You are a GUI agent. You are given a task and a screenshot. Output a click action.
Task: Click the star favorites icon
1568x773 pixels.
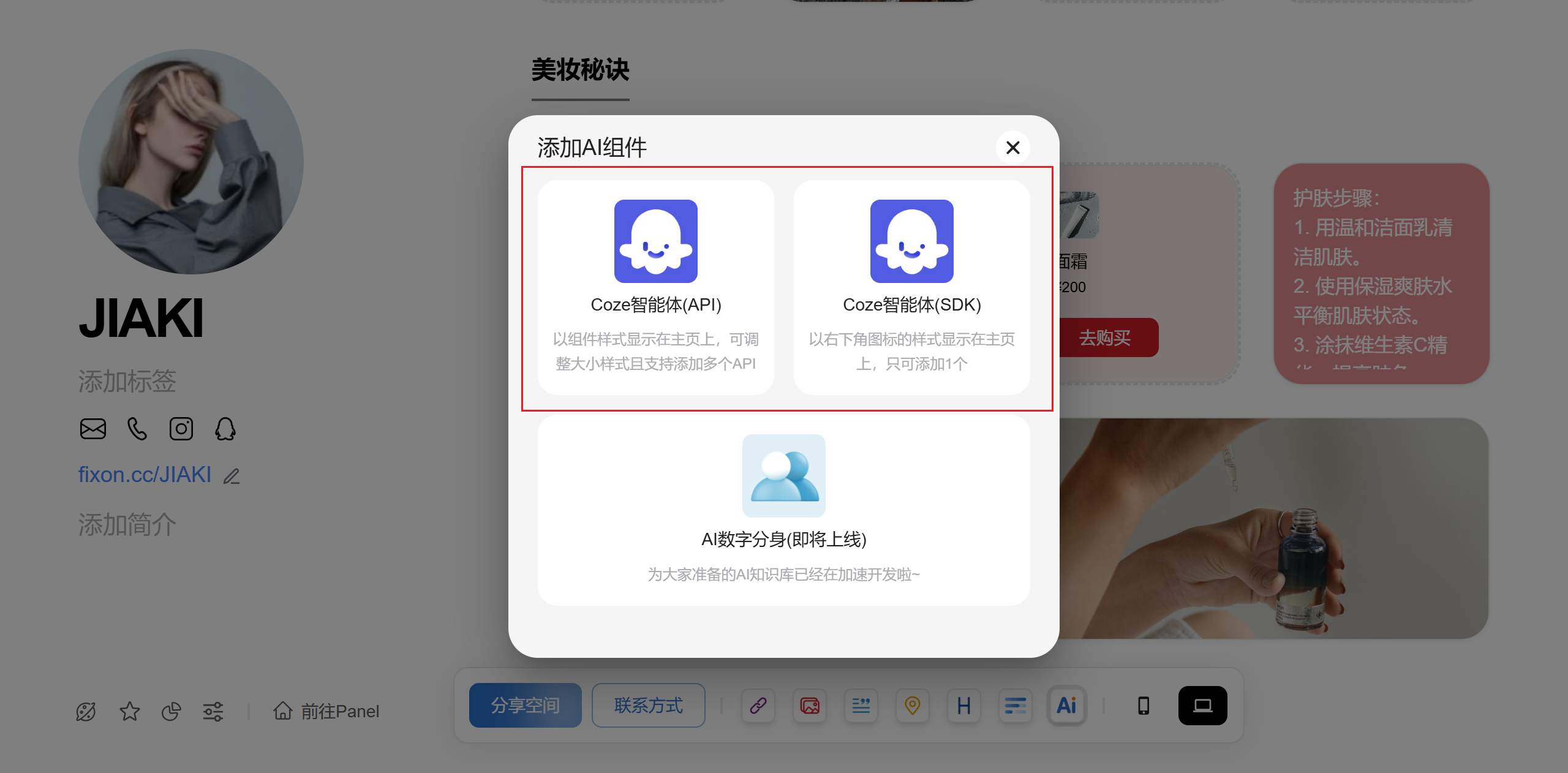point(129,711)
